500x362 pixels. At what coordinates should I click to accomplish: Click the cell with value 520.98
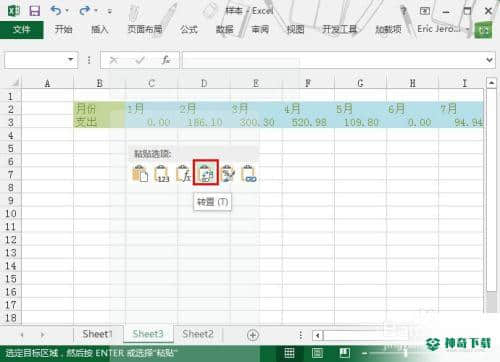[308, 122]
